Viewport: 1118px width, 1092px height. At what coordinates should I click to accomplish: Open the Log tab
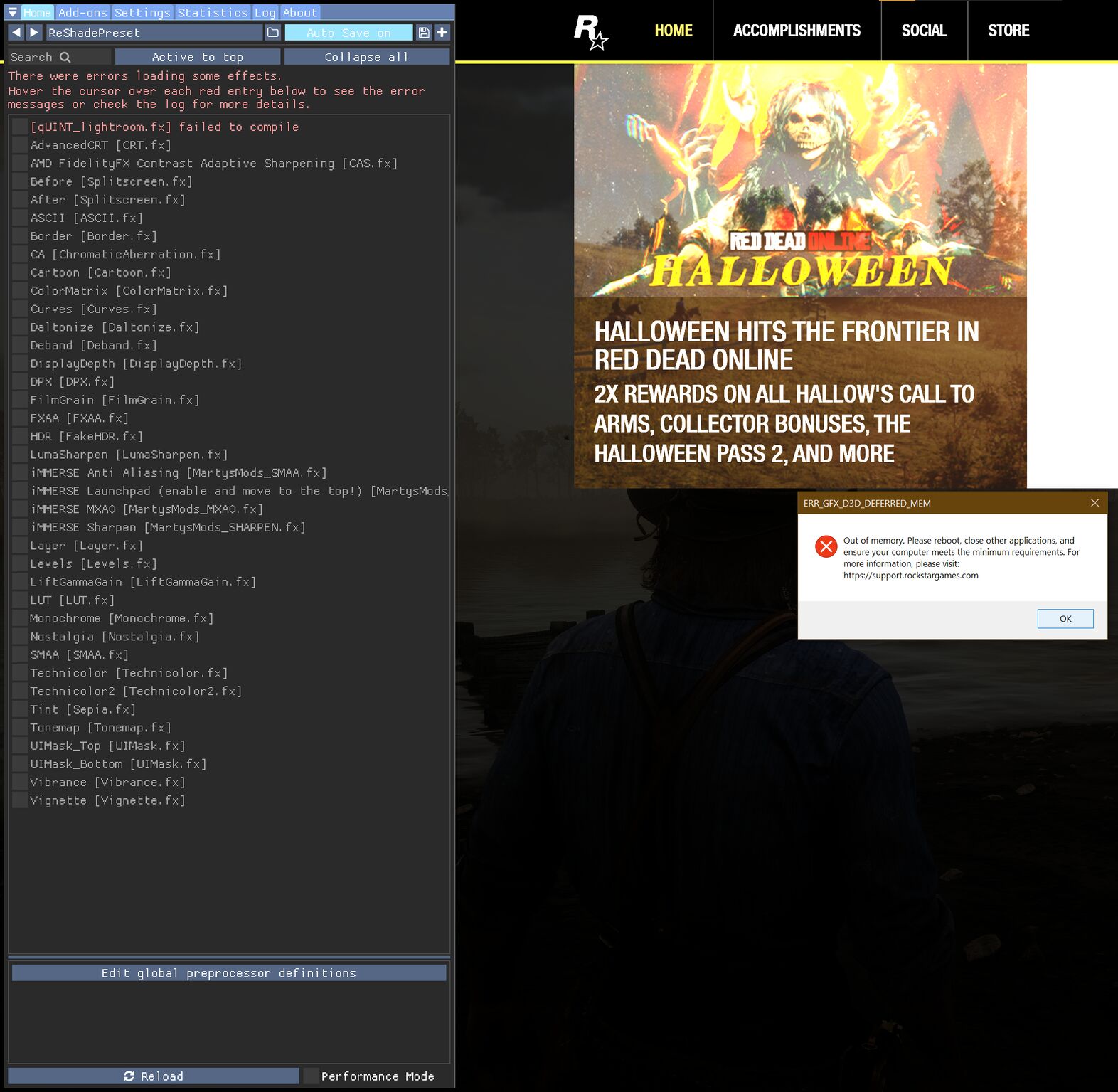click(x=265, y=12)
